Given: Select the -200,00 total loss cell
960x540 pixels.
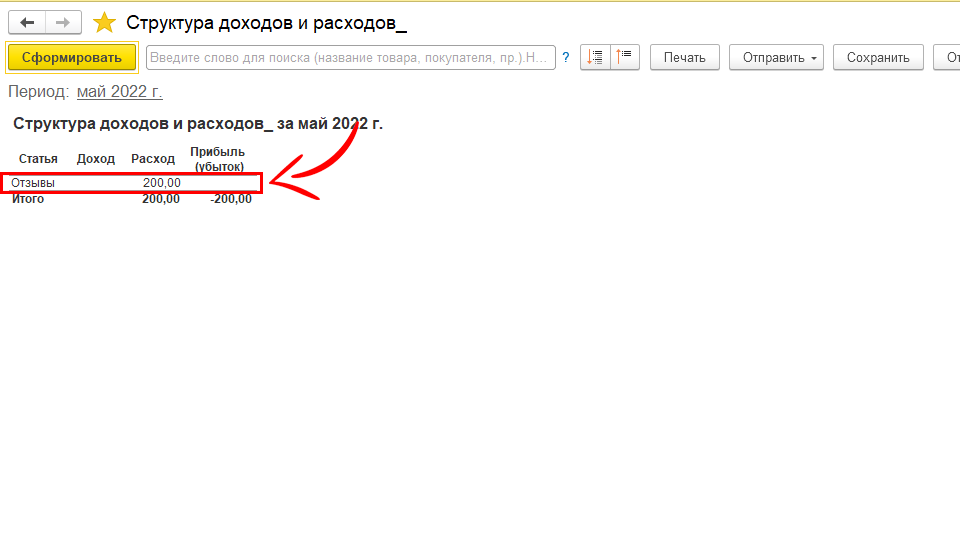Looking at the screenshot, I should point(231,199).
